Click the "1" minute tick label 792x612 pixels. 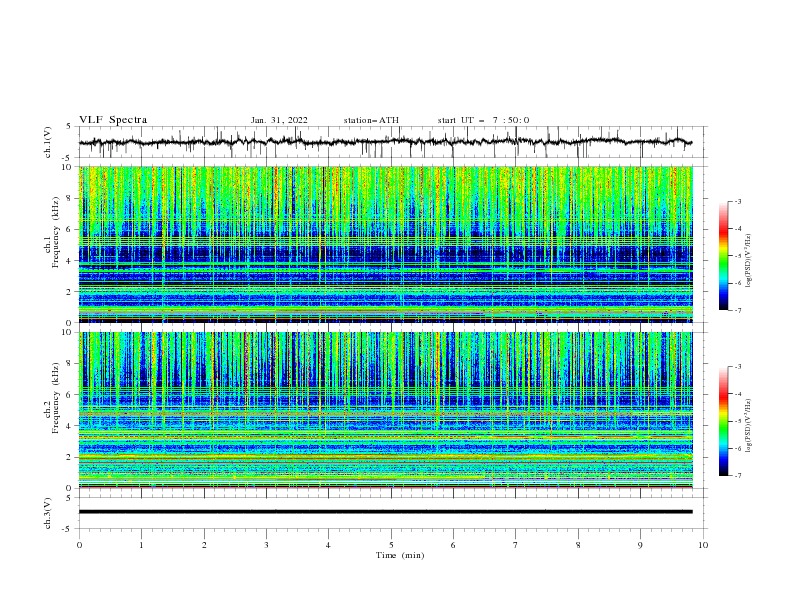[x=141, y=545]
